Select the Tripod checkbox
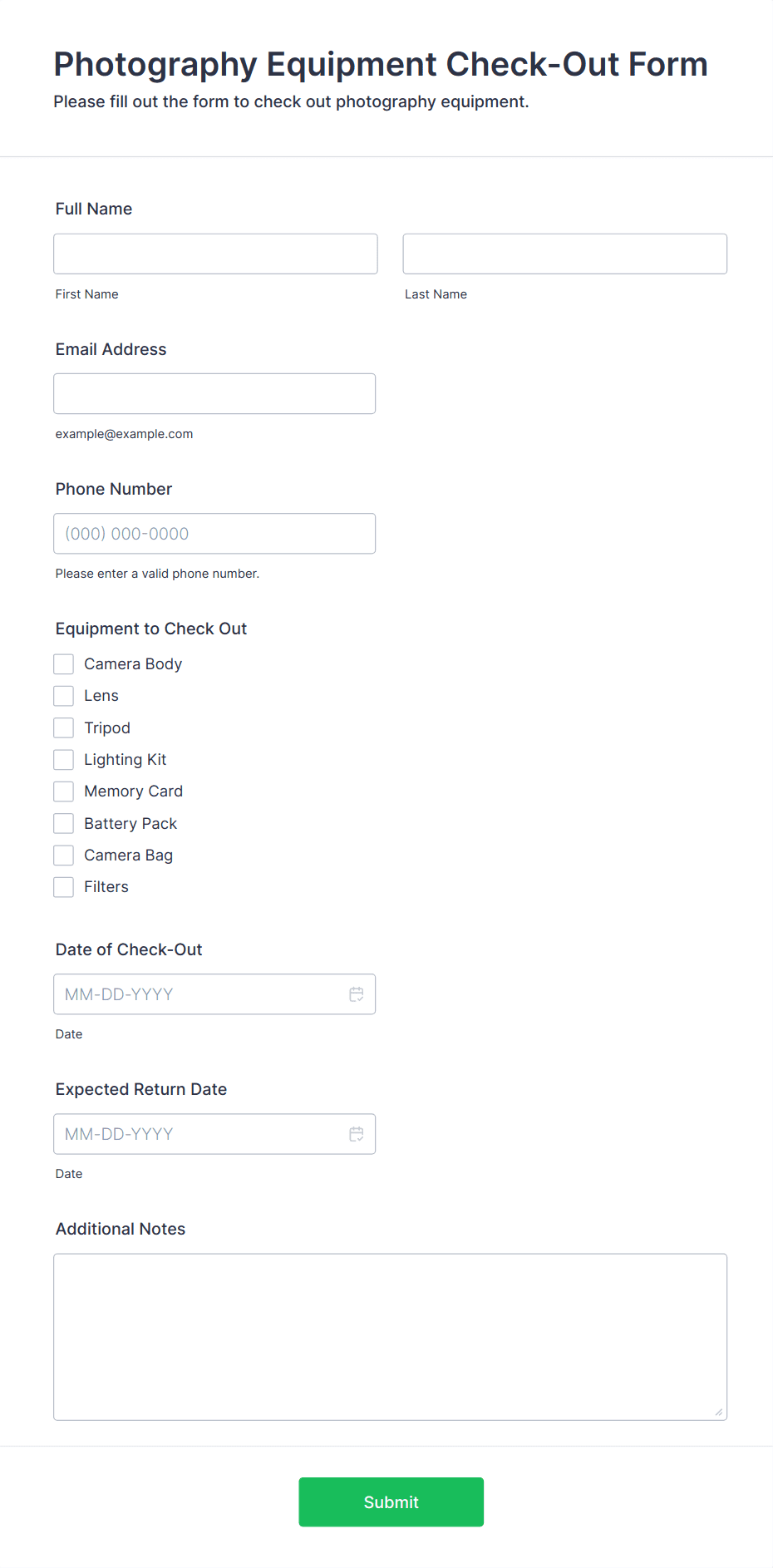The height and width of the screenshot is (1568, 773). point(64,728)
